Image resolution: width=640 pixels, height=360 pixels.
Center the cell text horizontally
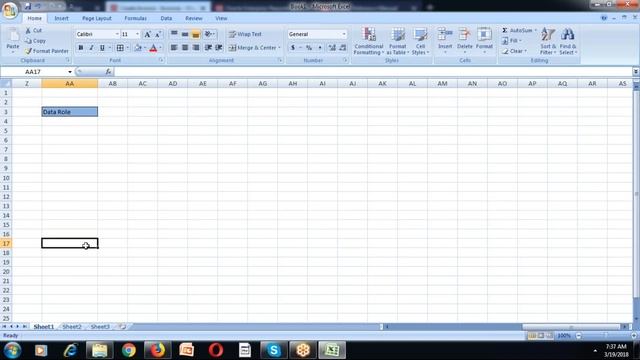pos(185,48)
